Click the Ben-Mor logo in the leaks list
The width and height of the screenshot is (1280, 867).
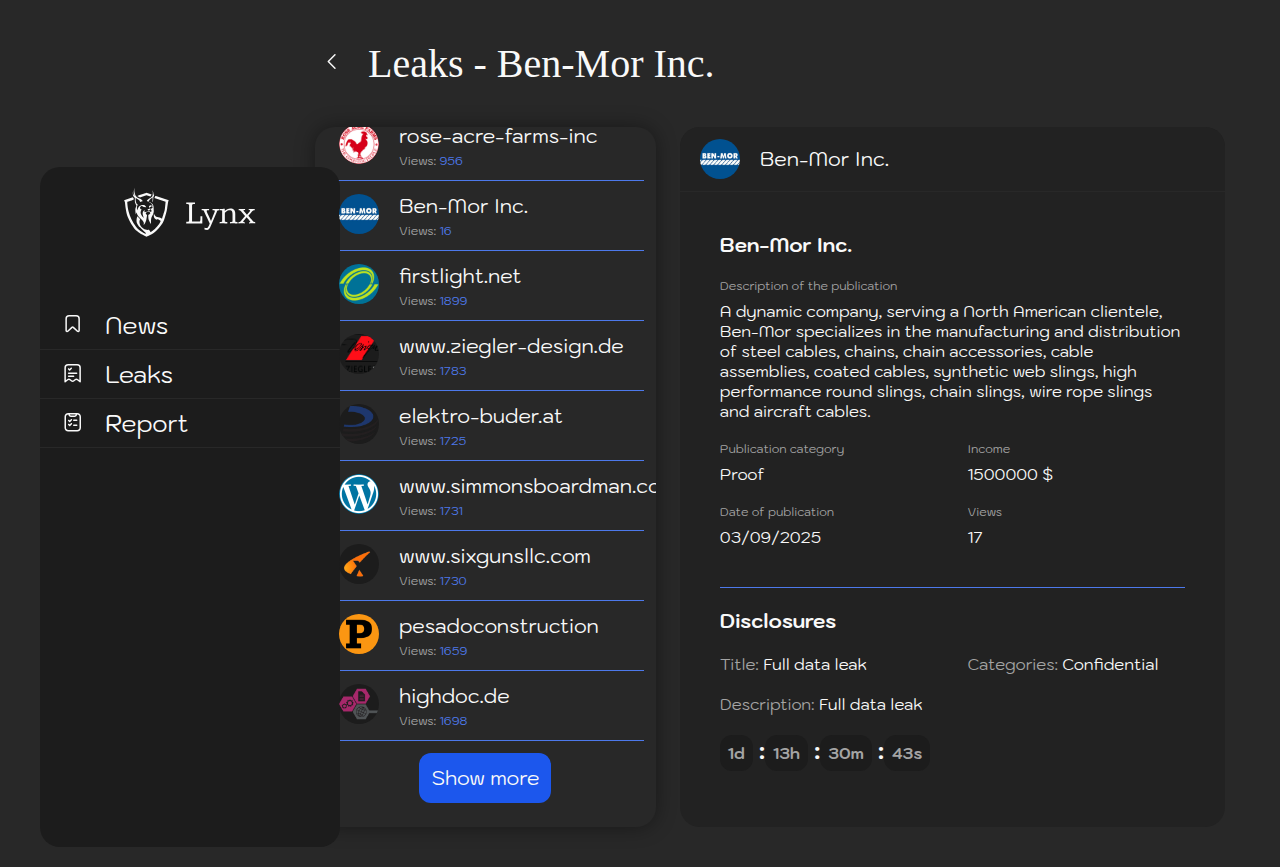click(359, 214)
